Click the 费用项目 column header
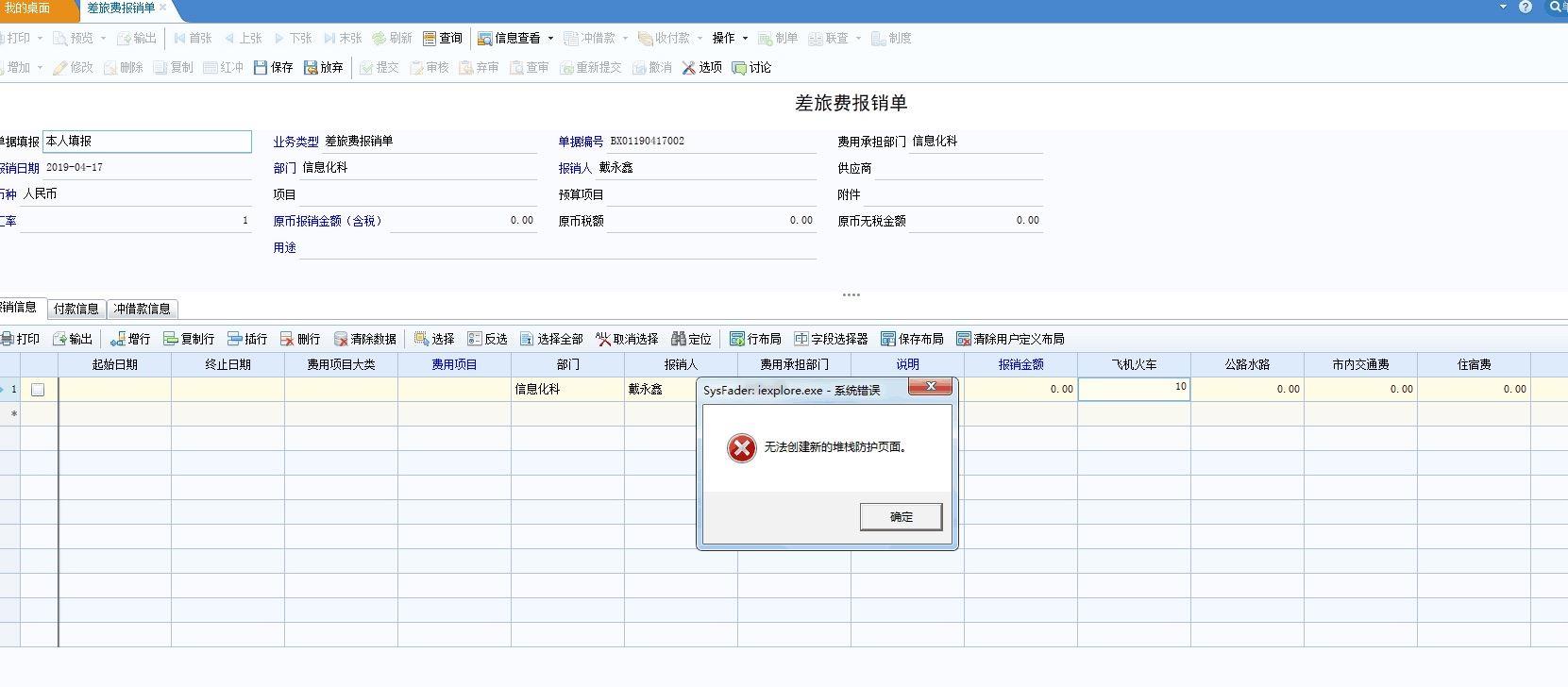The height and width of the screenshot is (687, 1568). click(x=454, y=364)
